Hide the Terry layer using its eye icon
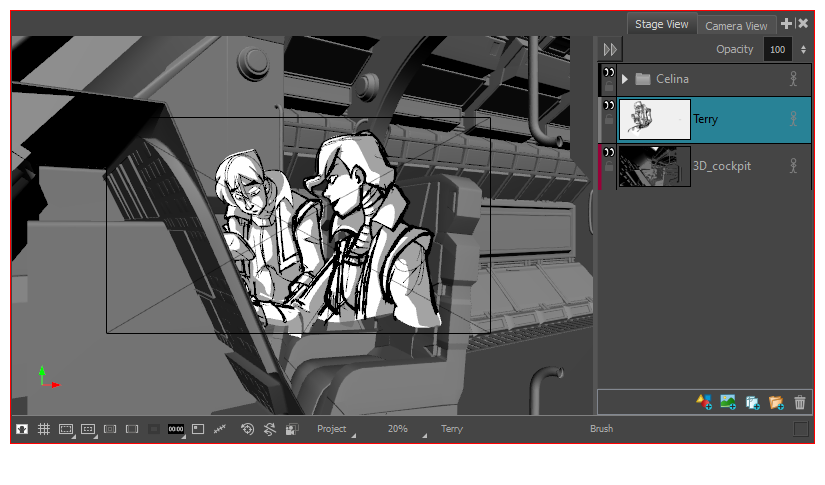 [x=609, y=105]
